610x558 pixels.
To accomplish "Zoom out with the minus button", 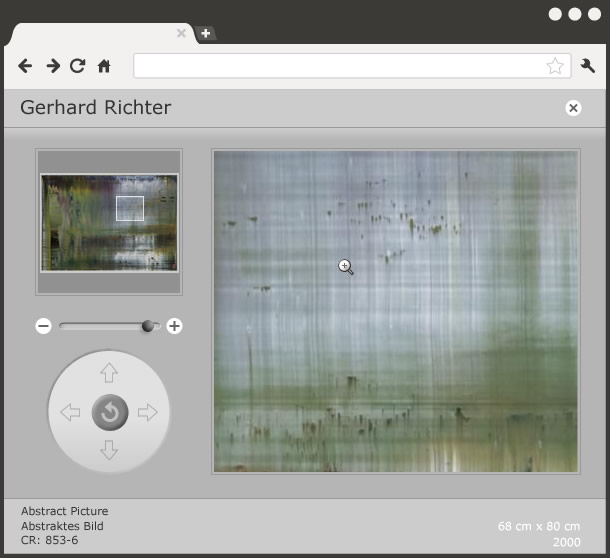I will (43, 326).
